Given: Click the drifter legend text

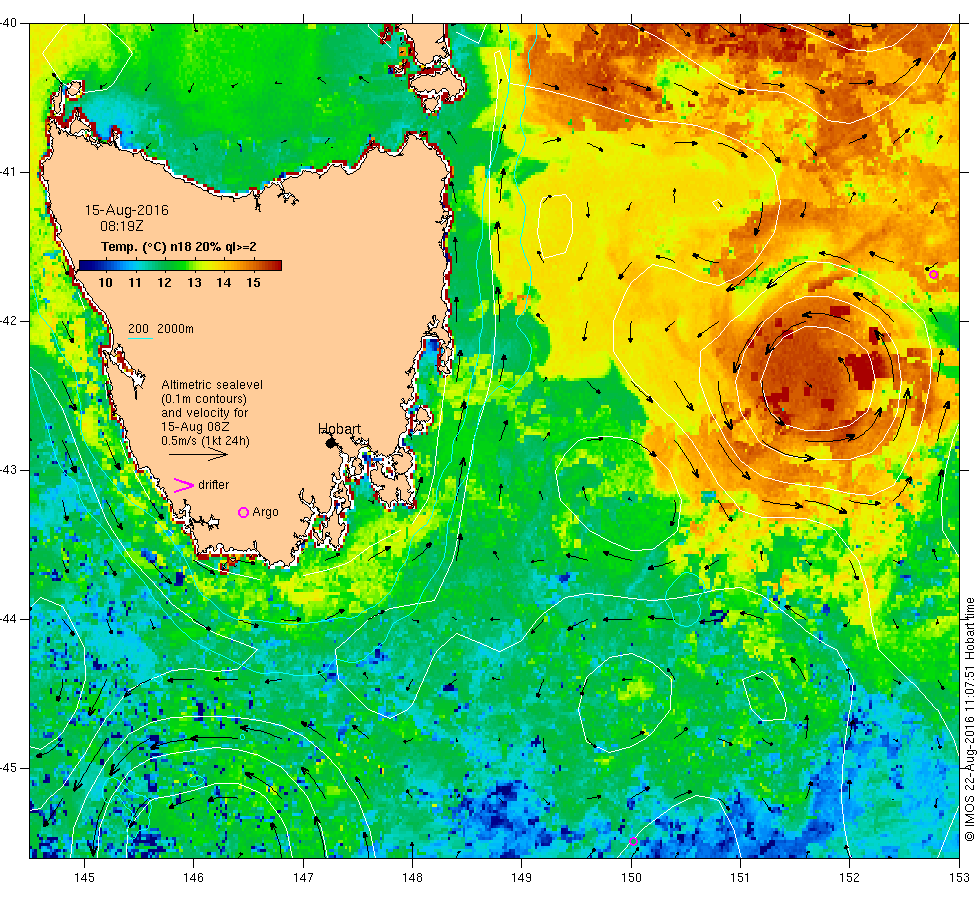Looking at the screenshot, I should (214, 485).
